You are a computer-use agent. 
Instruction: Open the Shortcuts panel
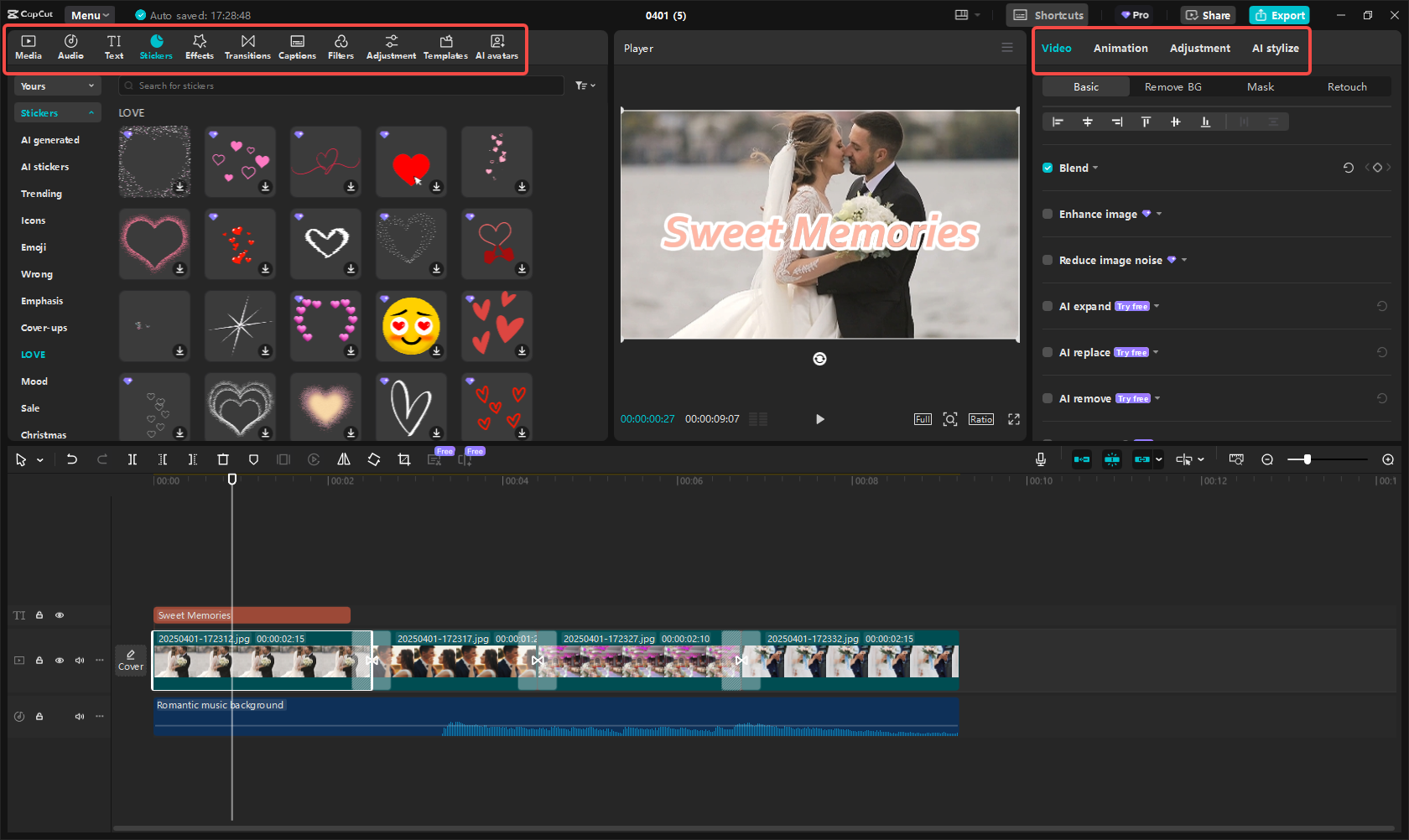(1047, 15)
